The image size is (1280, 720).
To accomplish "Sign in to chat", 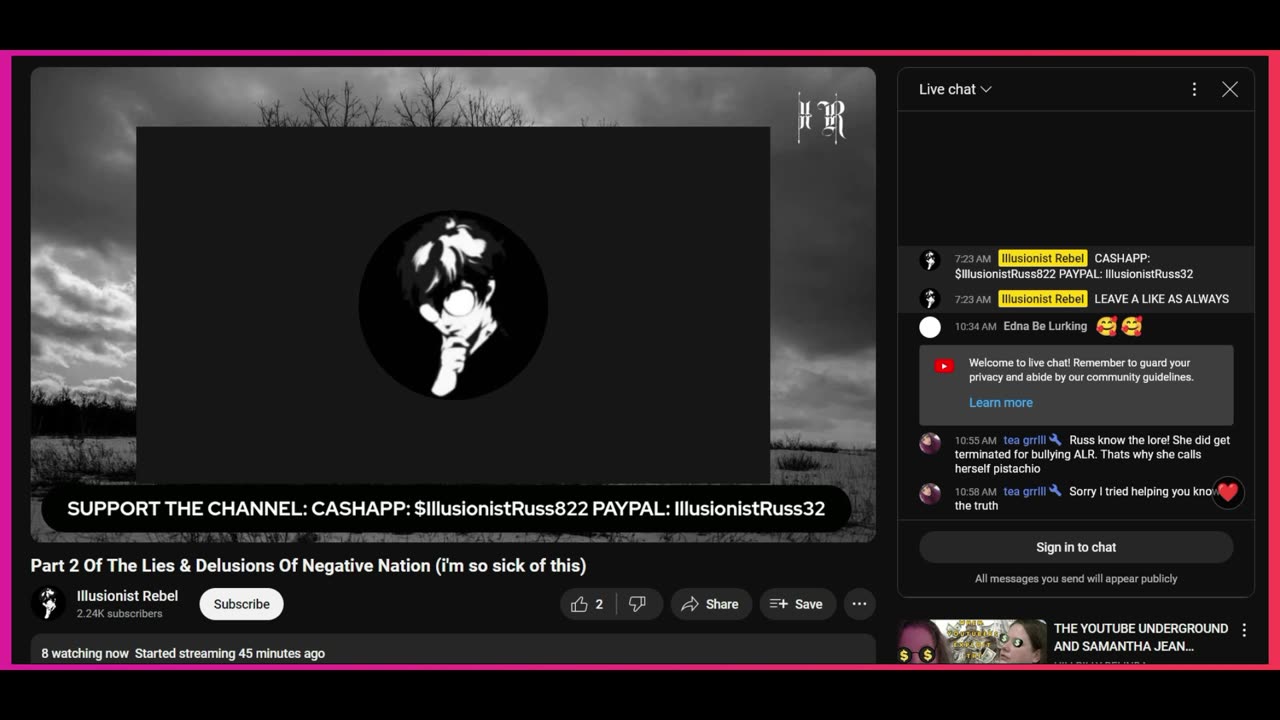I will click(x=1076, y=547).
